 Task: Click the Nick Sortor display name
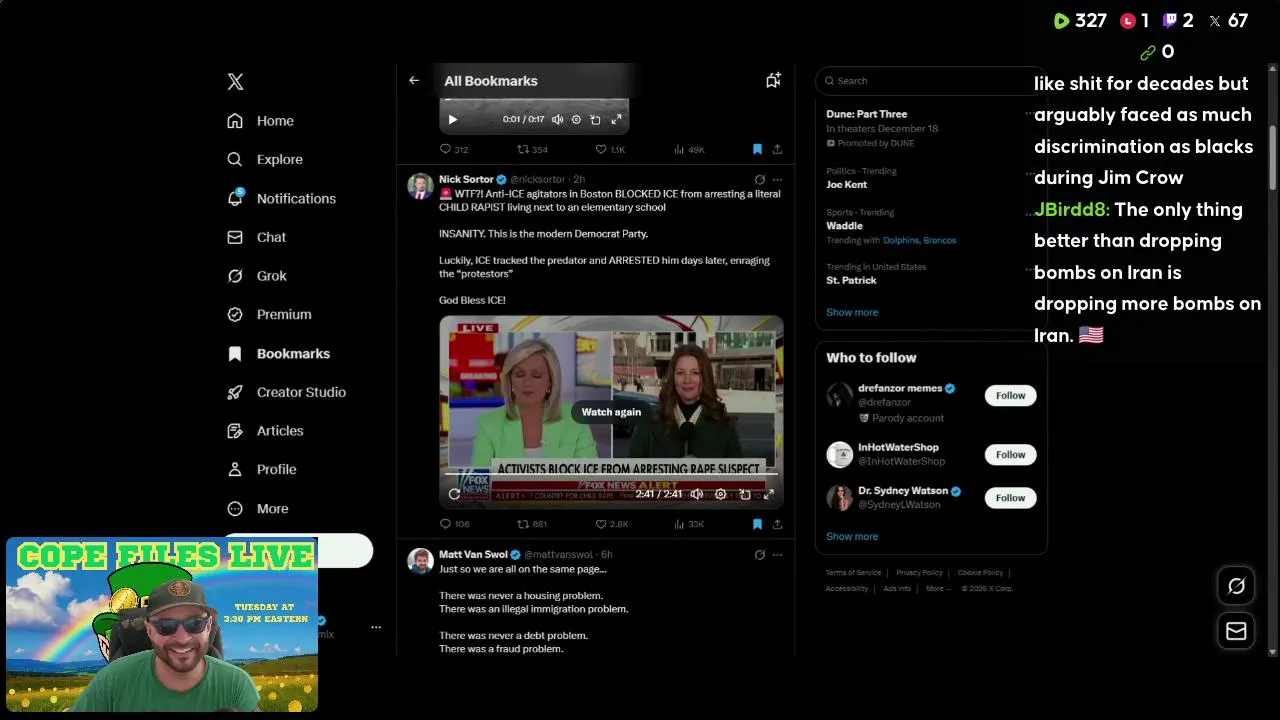click(x=466, y=179)
